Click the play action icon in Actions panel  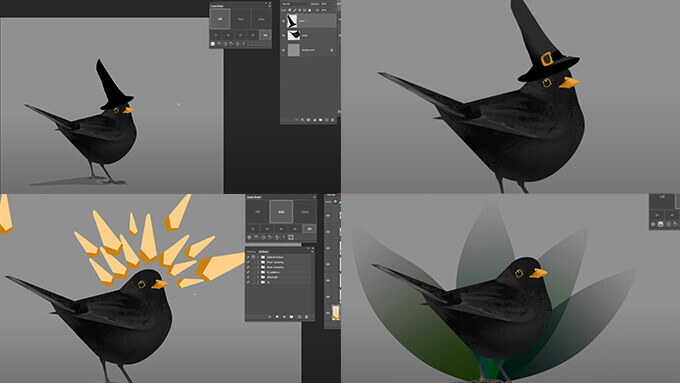click(284, 317)
